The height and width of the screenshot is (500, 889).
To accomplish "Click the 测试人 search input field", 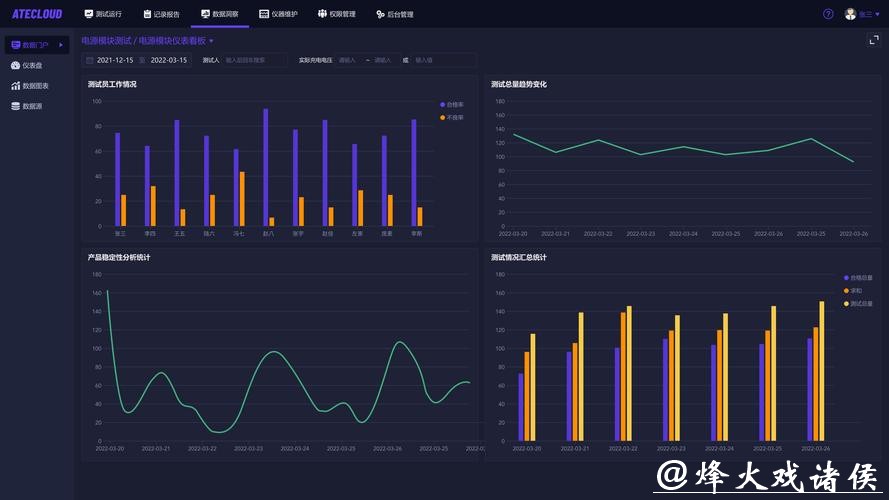I will pos(255,60).
